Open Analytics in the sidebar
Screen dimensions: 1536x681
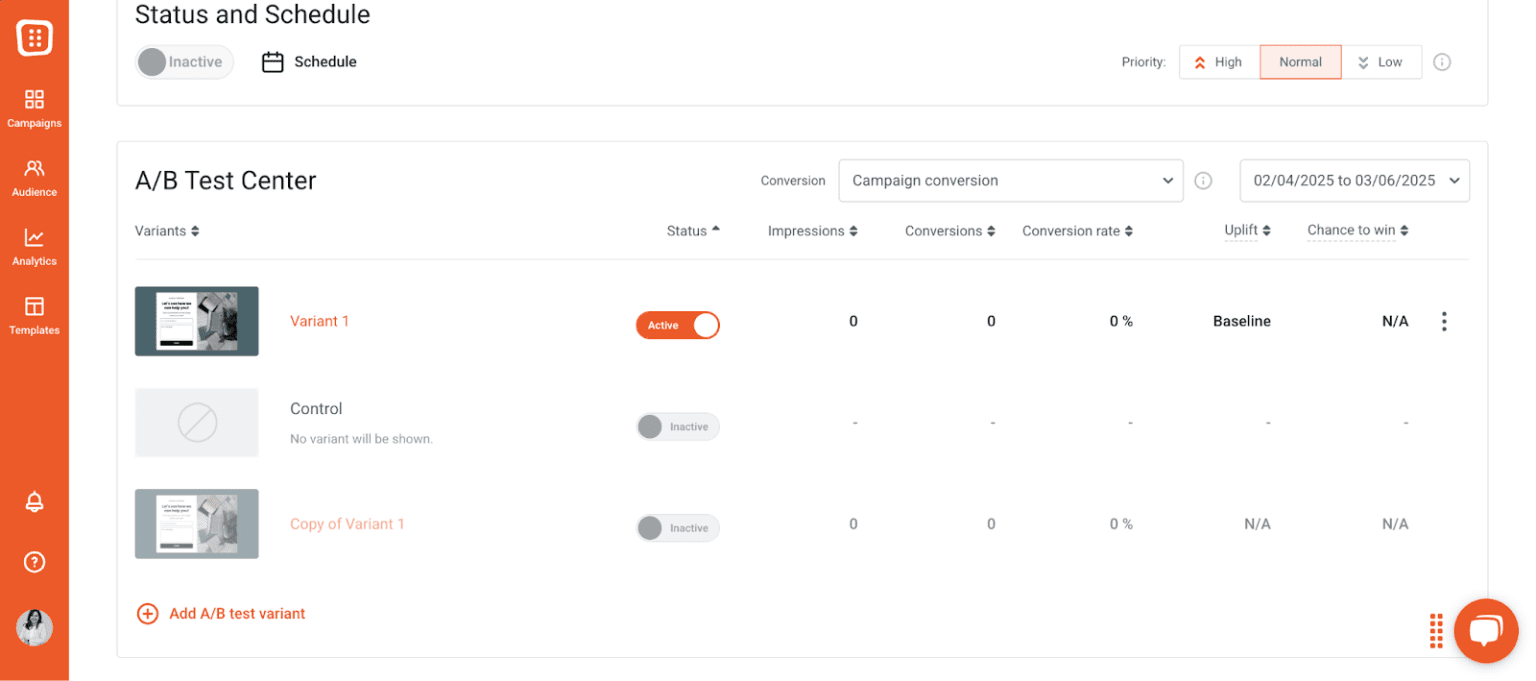click(x=34, y=246)
